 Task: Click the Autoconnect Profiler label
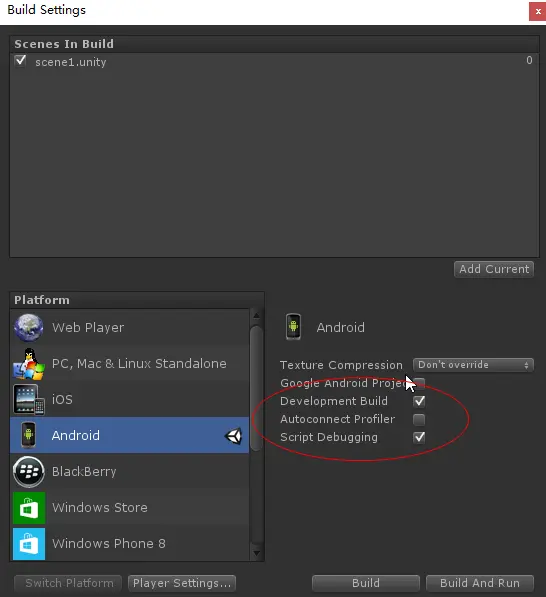tap(337, 419)
